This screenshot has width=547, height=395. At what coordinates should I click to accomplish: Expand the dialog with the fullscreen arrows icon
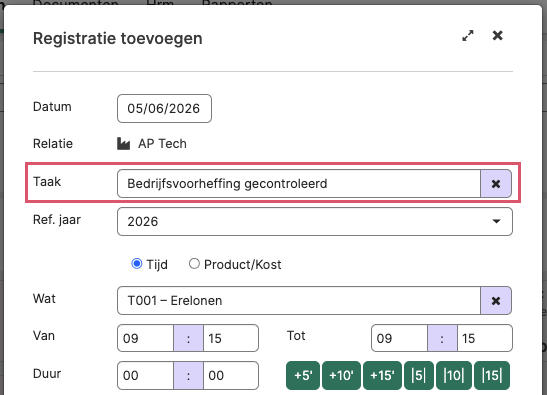coord(467,36)
